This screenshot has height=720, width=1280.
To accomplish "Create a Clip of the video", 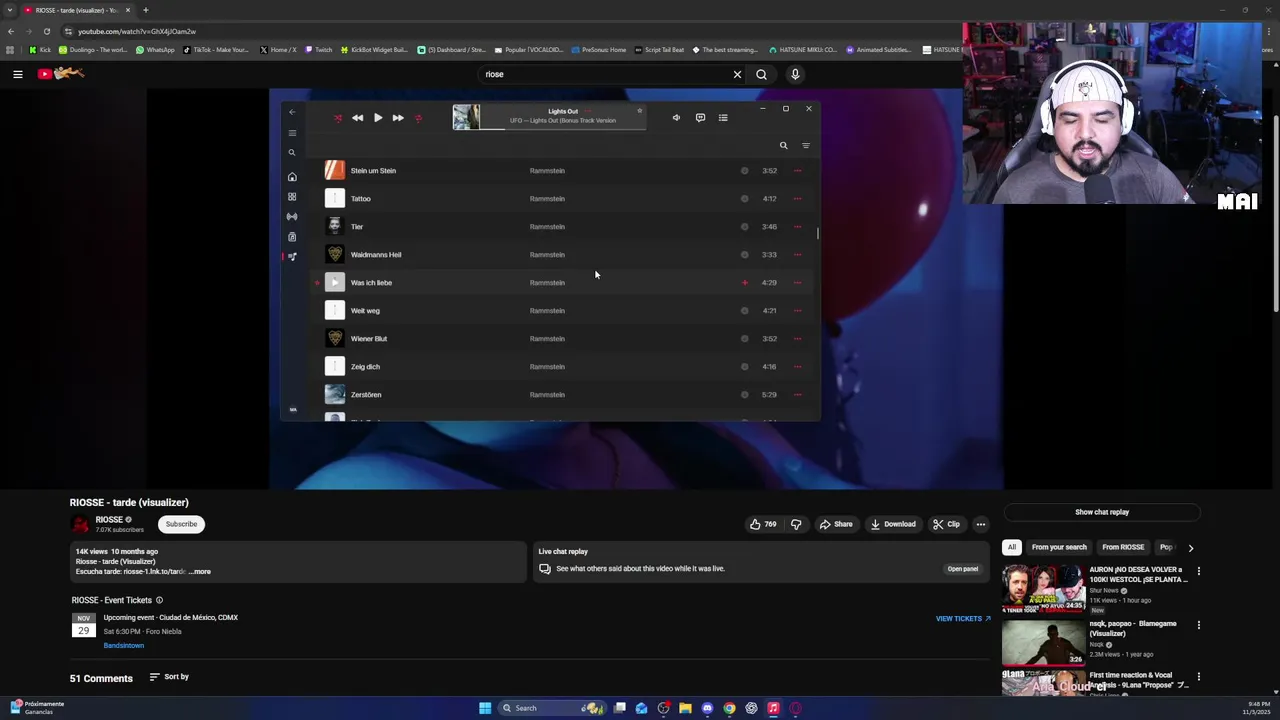I will [946, 524].
